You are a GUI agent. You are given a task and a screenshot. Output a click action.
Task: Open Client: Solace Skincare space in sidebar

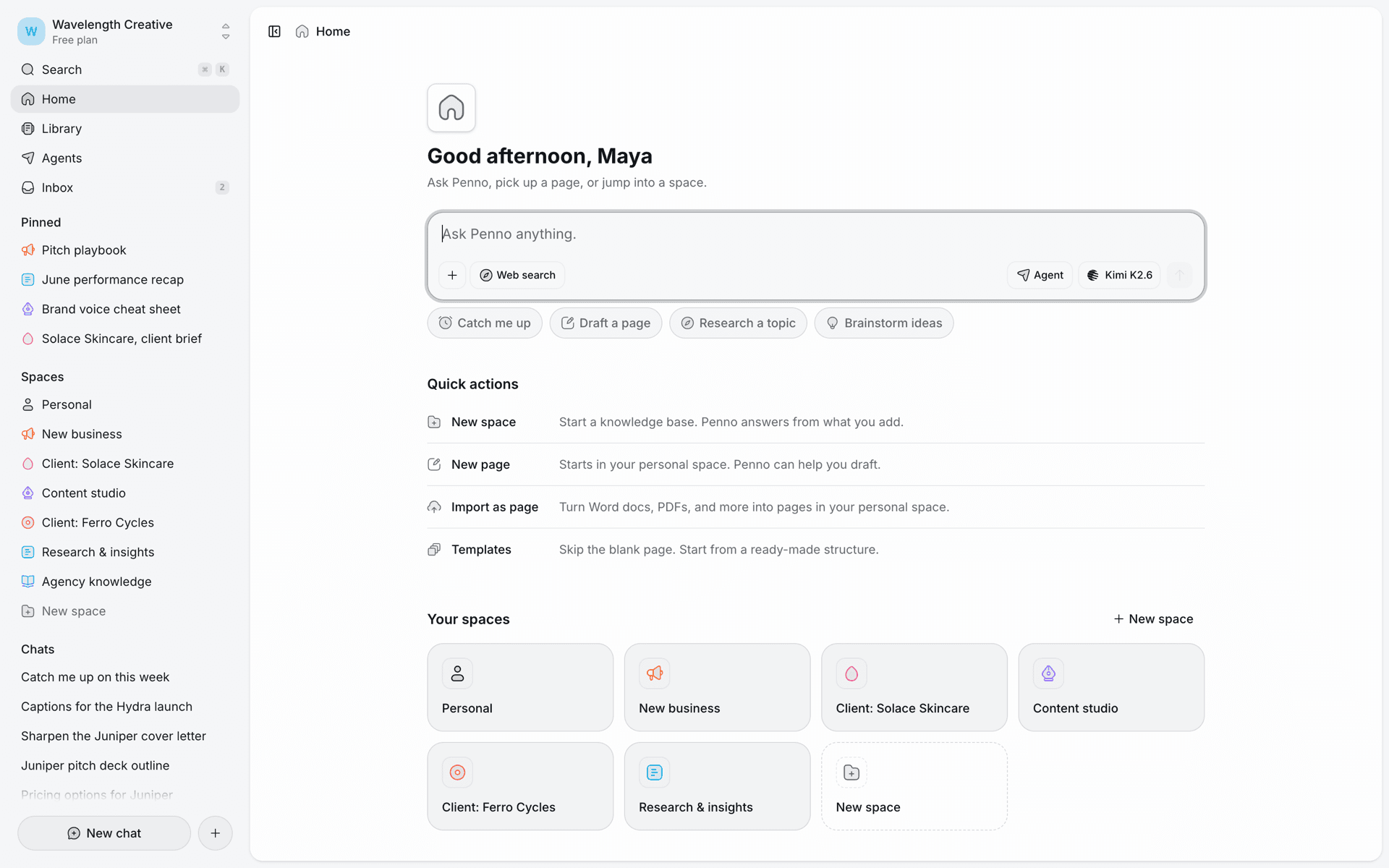tap(124, 464)
